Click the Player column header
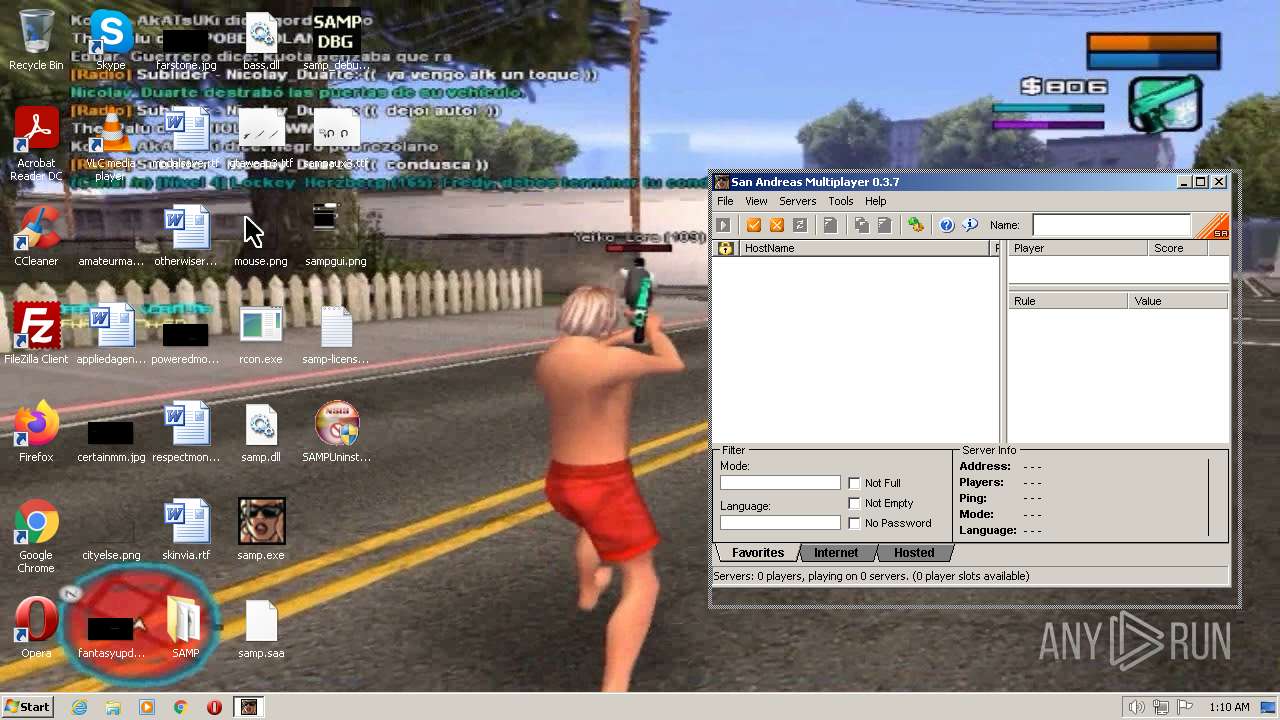Screen dimensions: 1280x720 tap(1077, 248)
